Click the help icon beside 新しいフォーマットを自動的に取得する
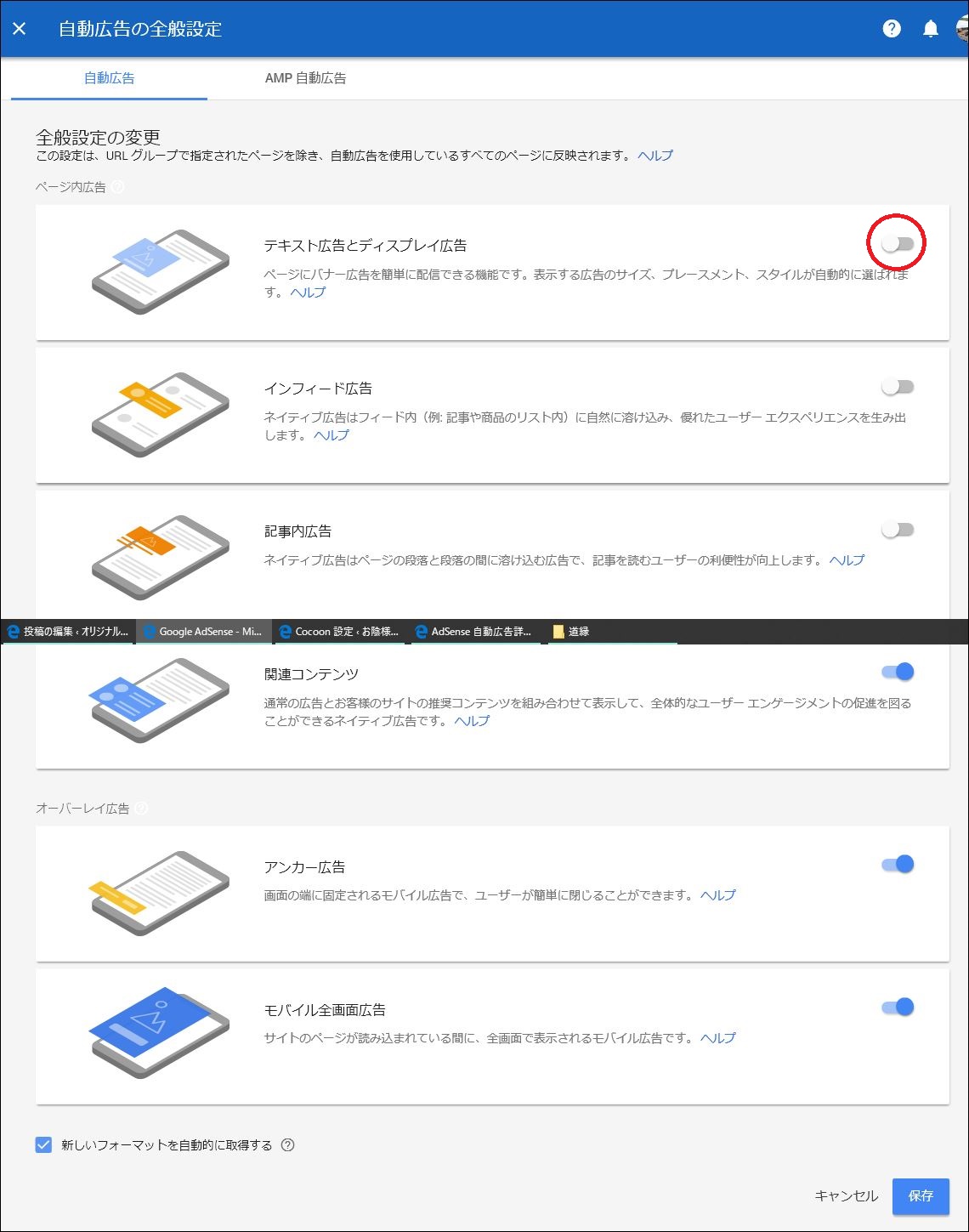The width and height of the screenshot is (969, 1232). 287,1145
